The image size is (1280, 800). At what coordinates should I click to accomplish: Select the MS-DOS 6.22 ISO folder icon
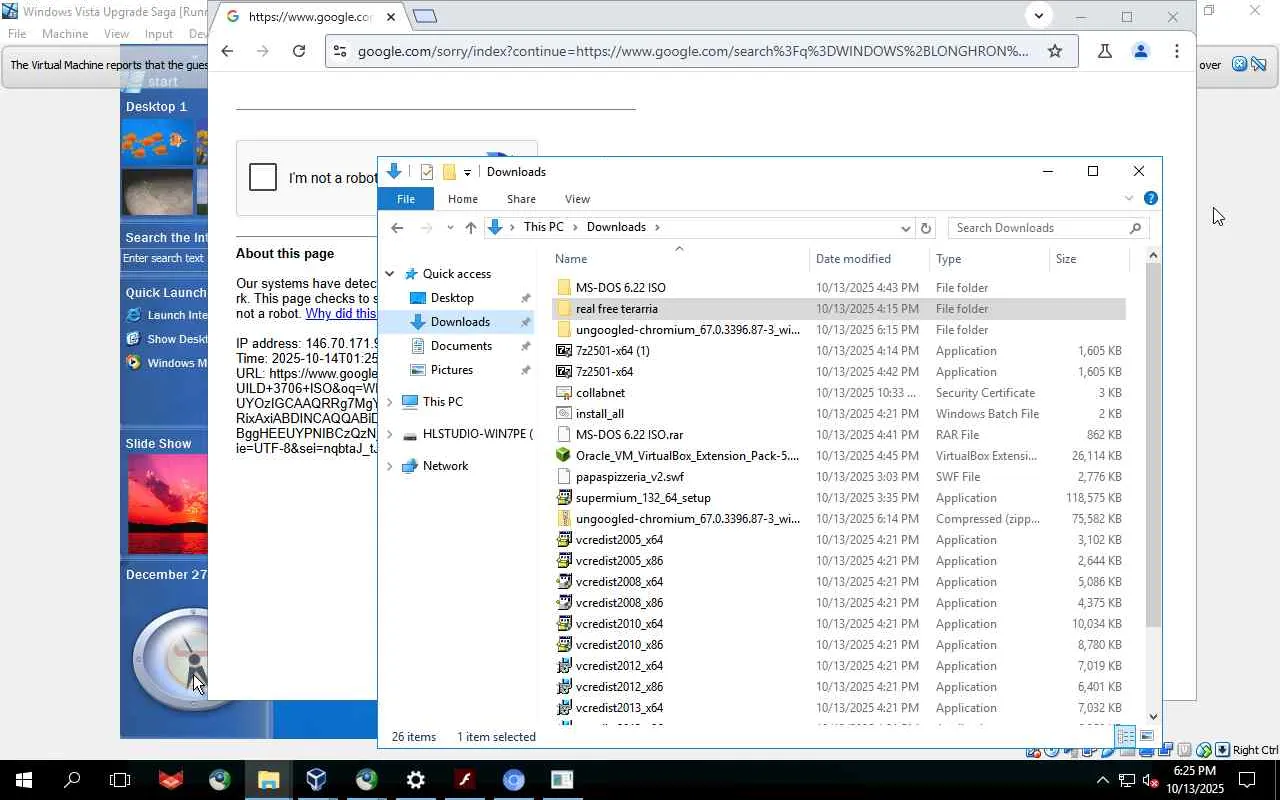point(563,288)
